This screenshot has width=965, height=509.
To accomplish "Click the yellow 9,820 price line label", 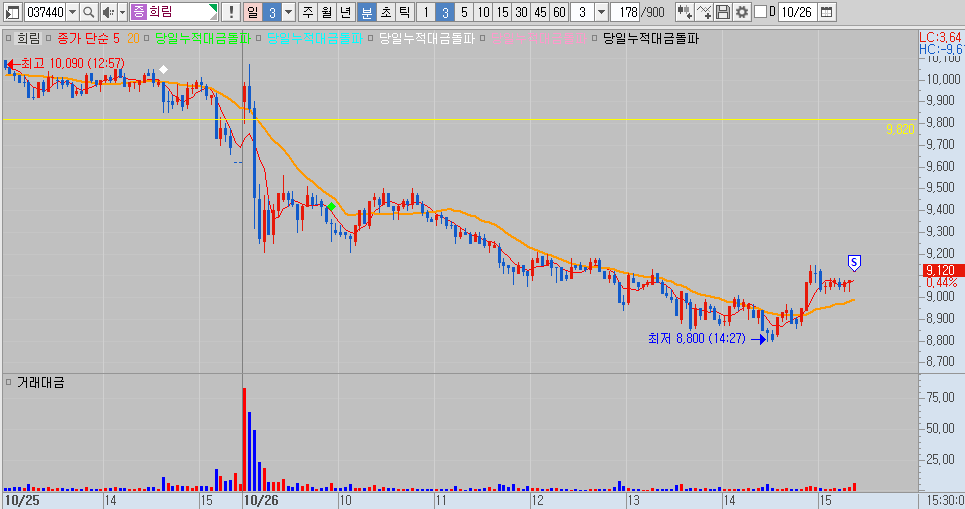I will (900, 129).
